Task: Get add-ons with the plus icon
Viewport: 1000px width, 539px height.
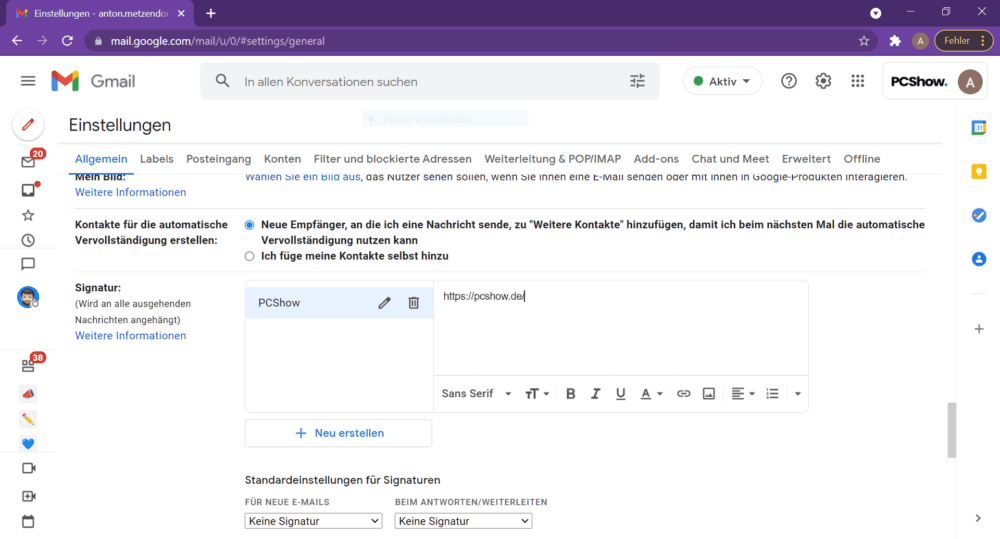Action: (x=979, y=329)
